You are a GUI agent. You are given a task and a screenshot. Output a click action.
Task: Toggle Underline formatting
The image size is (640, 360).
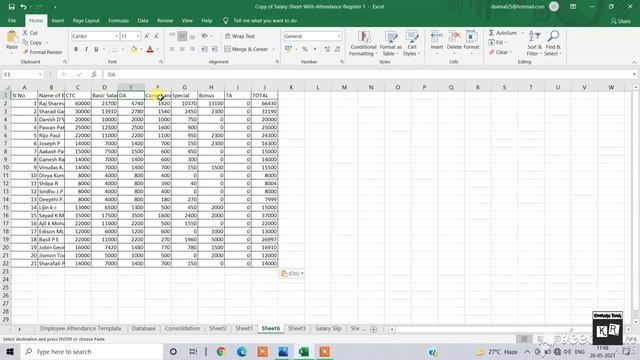96,49
